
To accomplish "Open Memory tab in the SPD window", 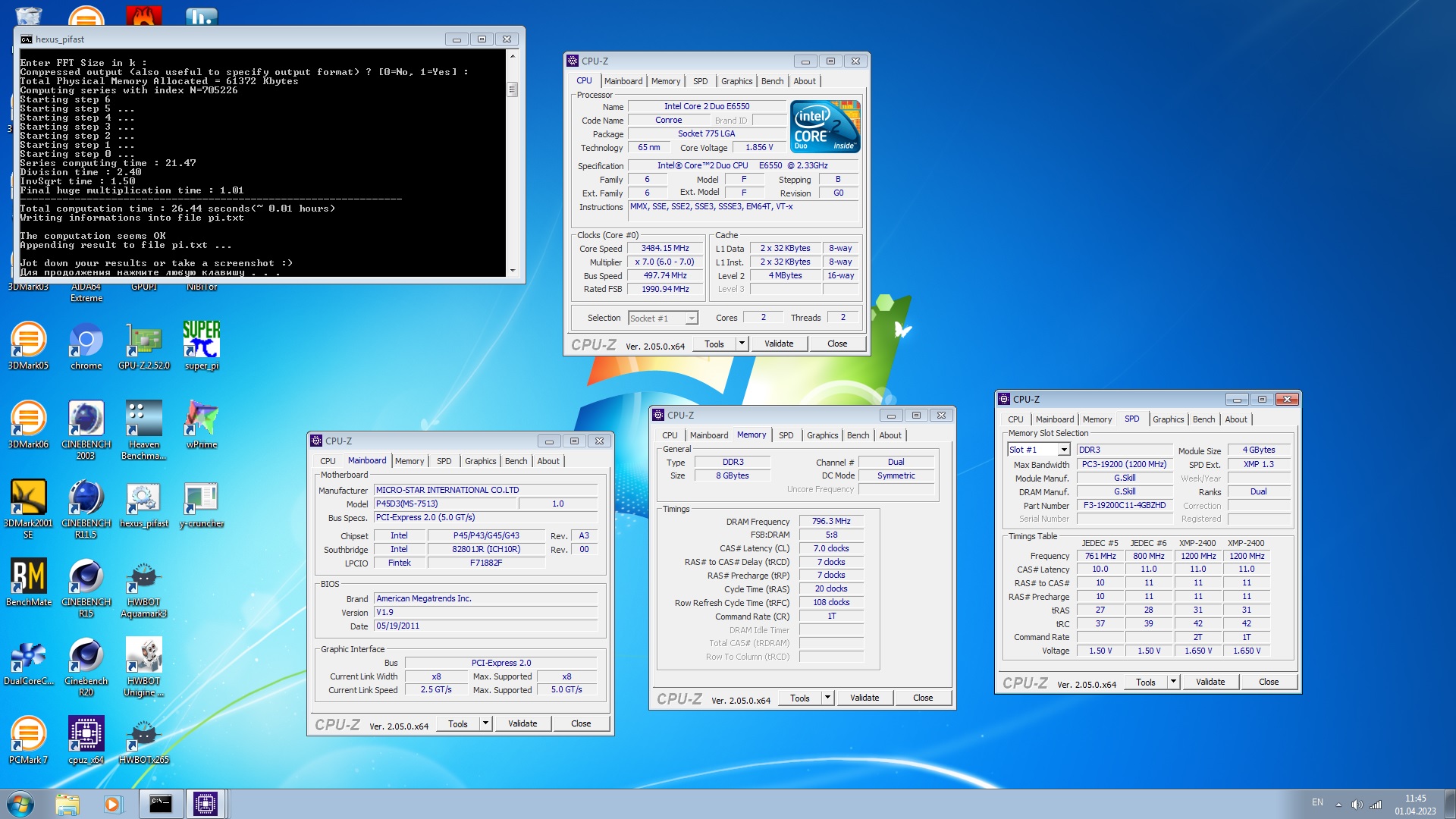I will click(x=1097, y=419).
